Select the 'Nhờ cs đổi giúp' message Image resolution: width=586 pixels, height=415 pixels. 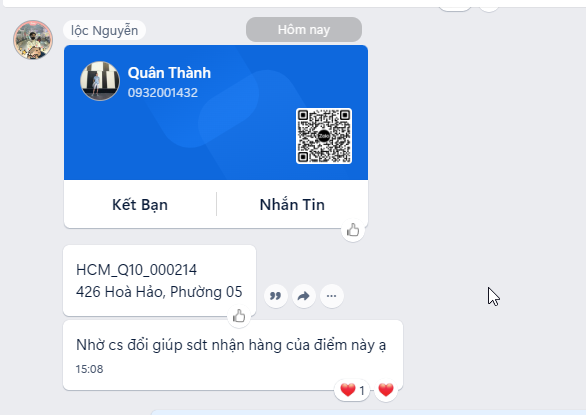click(x=233, y=355)
